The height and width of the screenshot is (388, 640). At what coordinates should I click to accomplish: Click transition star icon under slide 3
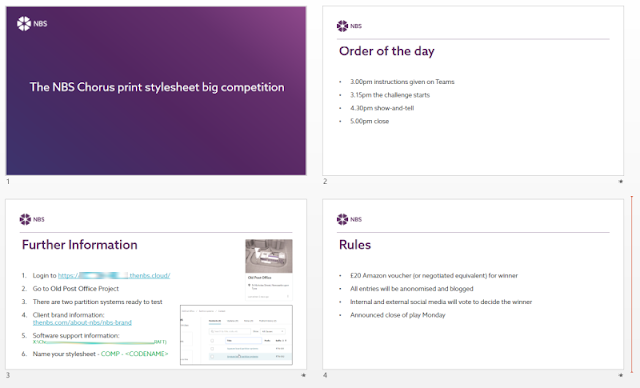pos(303,375)
